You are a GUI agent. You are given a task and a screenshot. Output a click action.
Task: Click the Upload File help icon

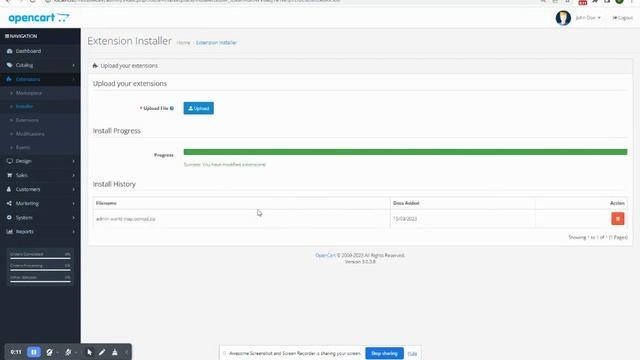coord(172,108)
